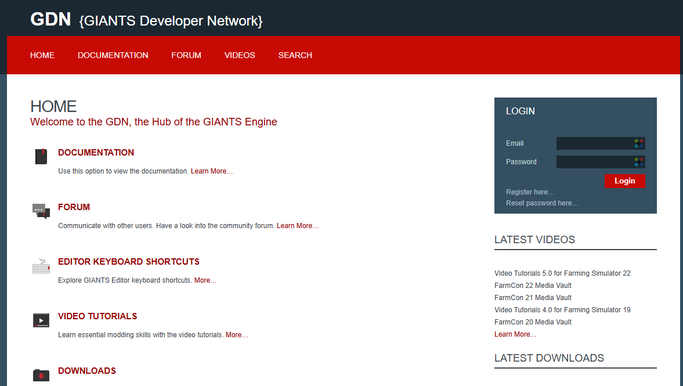Open 'Video Tutorials 5.0 for Farming Simulator 22'
The image size is (683, 386).
[x=562, y=273]
